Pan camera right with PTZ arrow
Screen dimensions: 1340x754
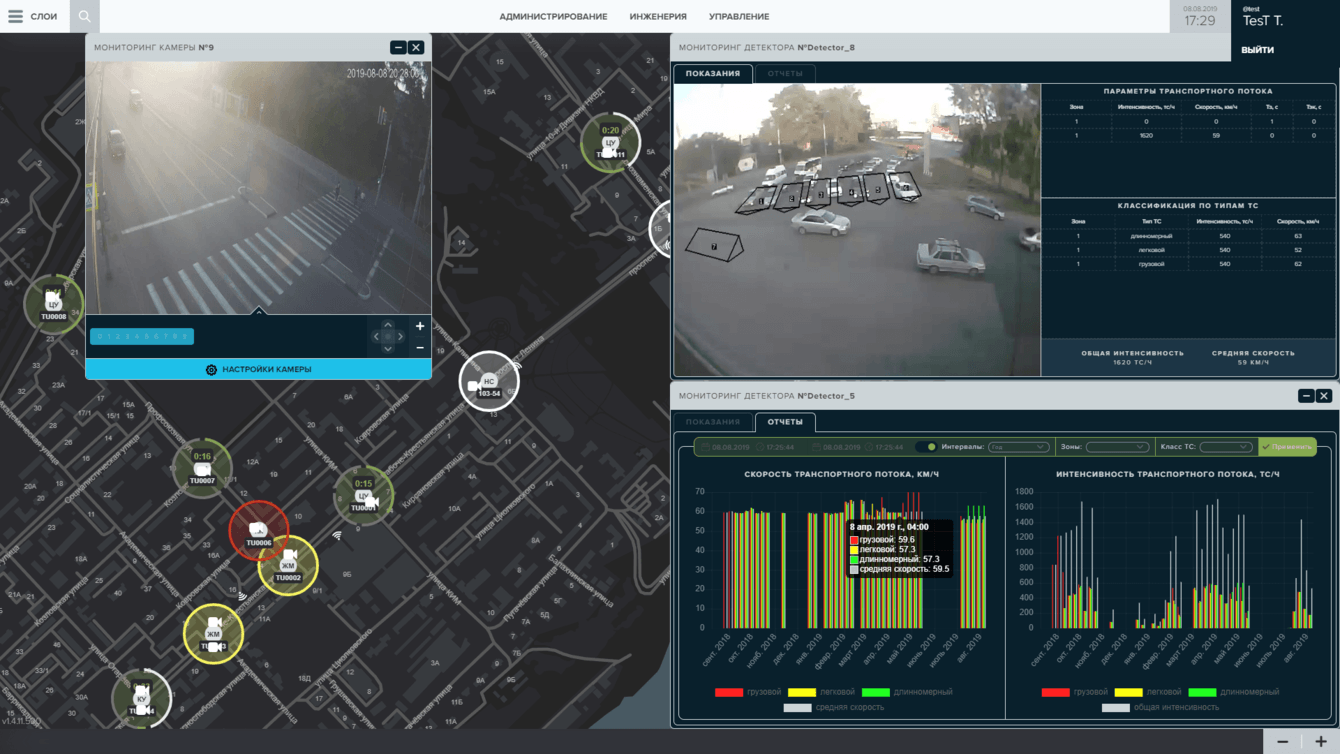(x=401, y=337)
